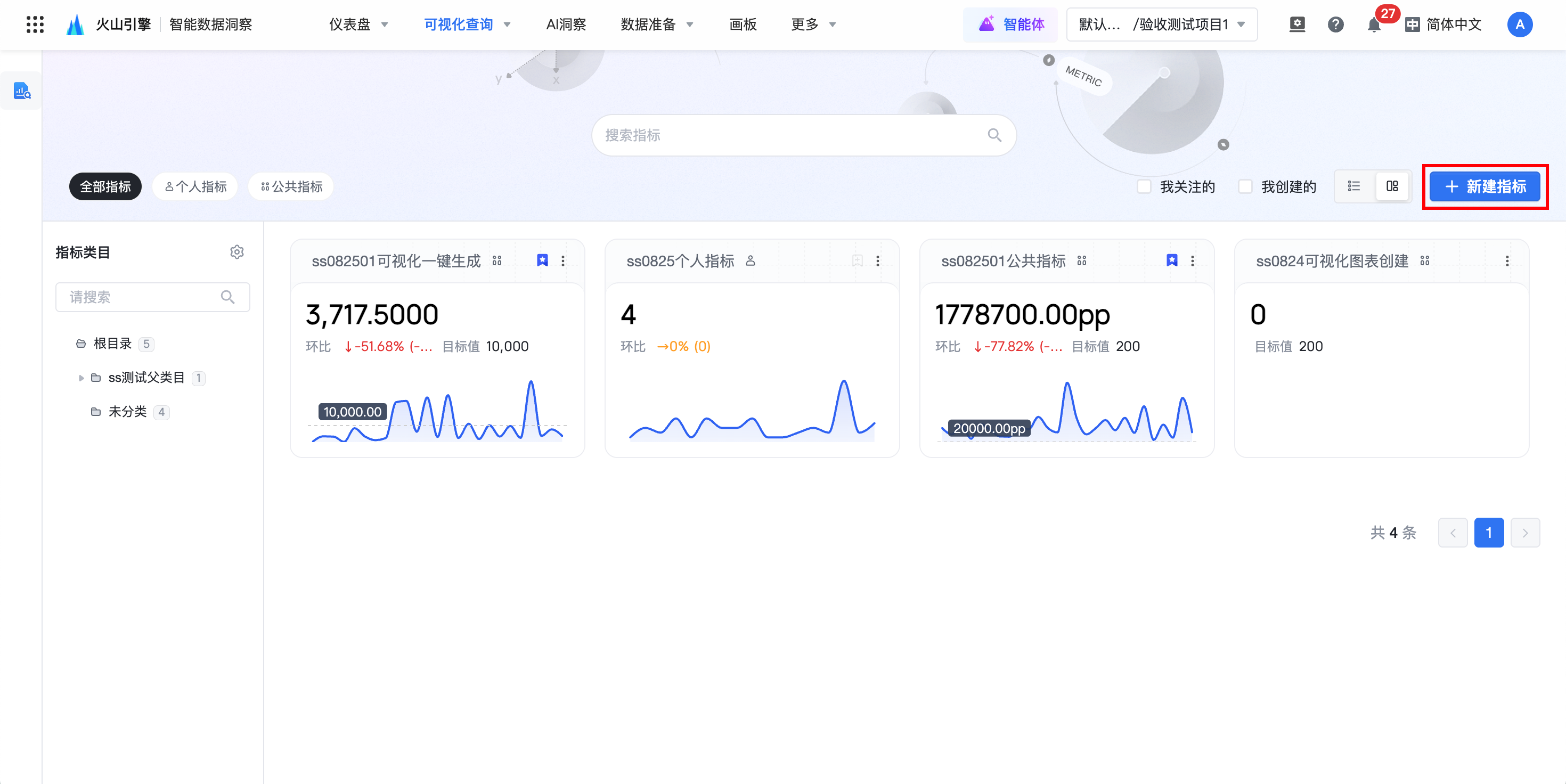Enable the 我关注的 checkbox
Viewport: 1566px width, 784px height.
click(1144, 186)
